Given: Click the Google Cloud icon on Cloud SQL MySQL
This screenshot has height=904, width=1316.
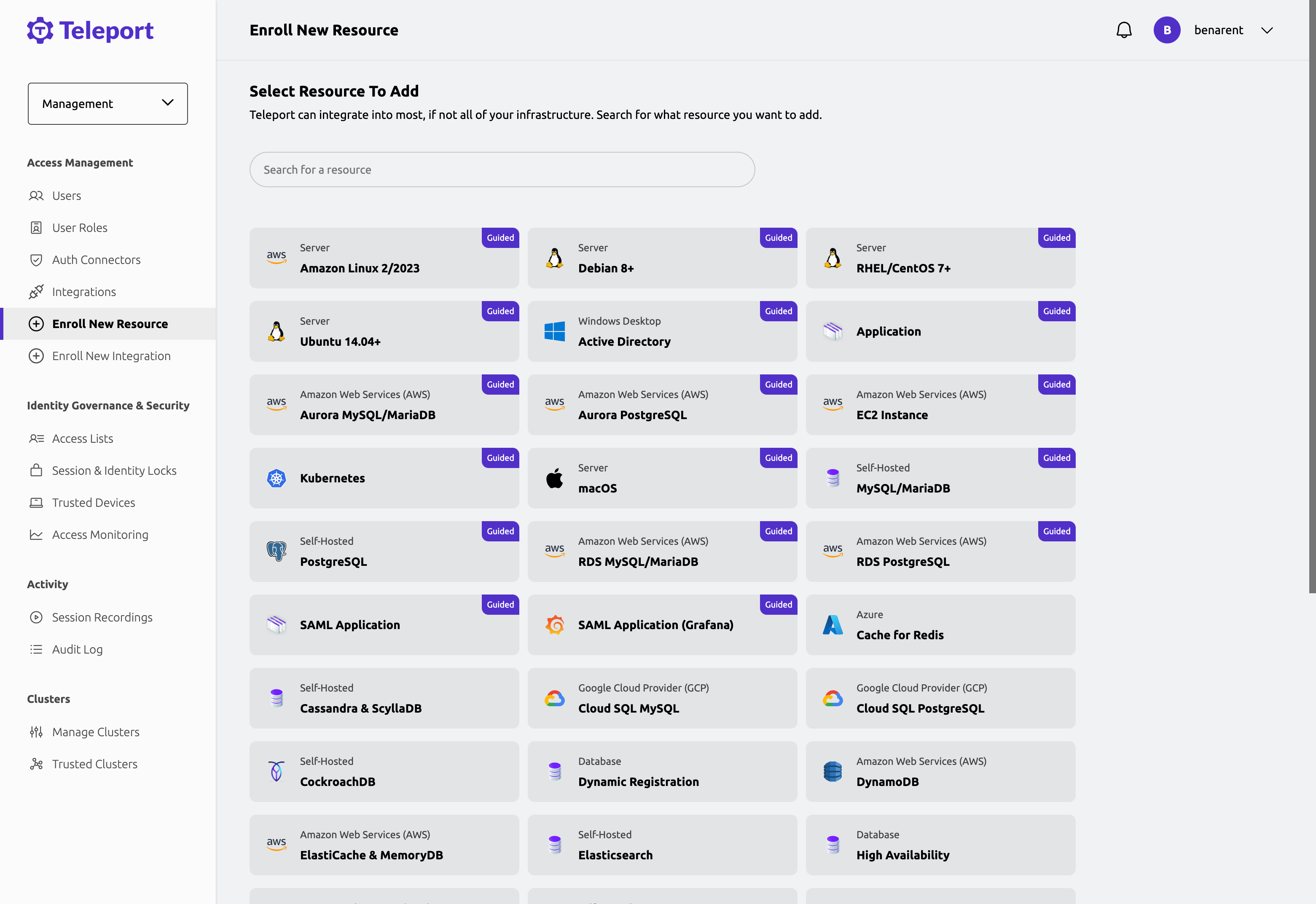Looking at the screenshot, I should click(x=554, y=698).
